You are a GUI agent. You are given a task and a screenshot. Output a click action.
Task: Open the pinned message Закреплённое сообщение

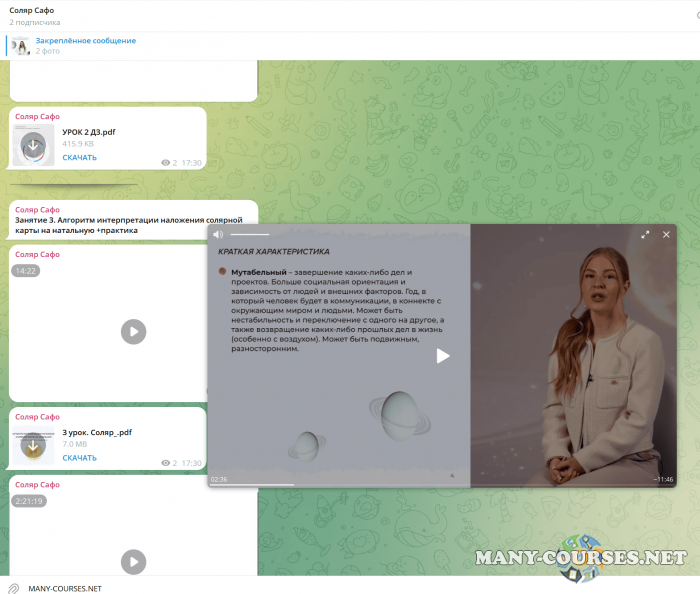point(85,41)
